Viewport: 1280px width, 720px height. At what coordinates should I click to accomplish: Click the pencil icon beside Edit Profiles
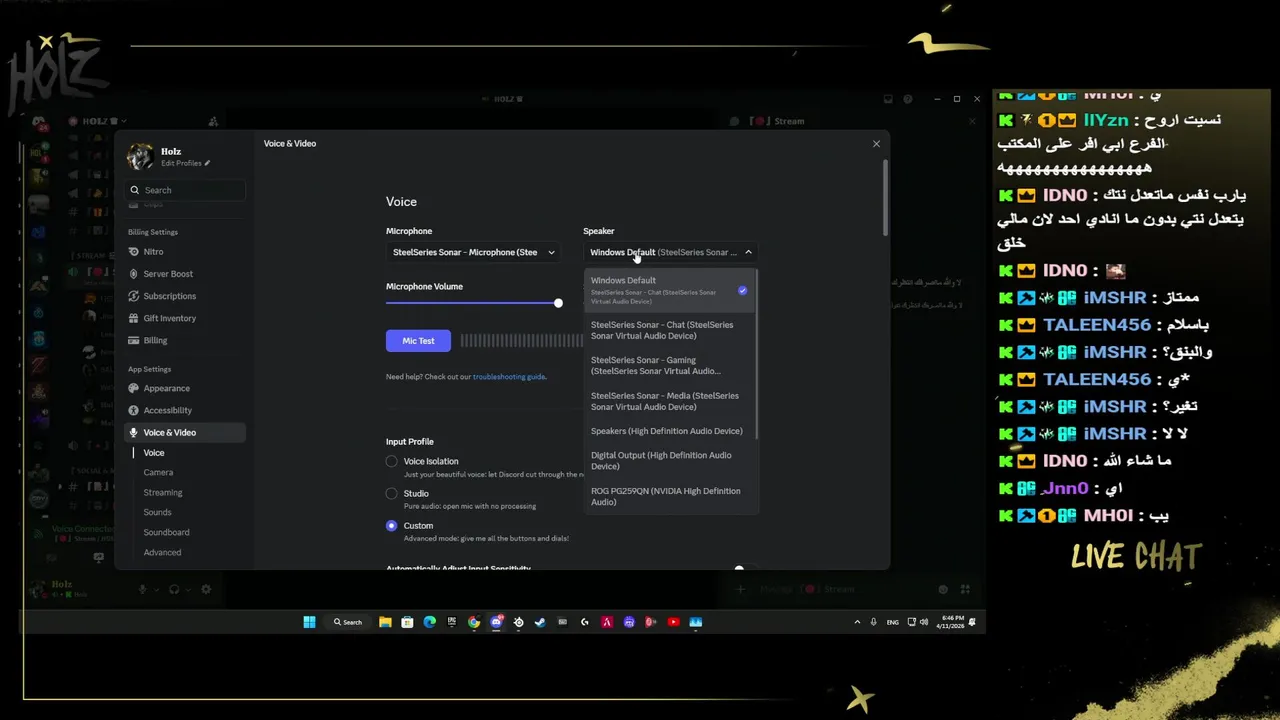point(207,163)
